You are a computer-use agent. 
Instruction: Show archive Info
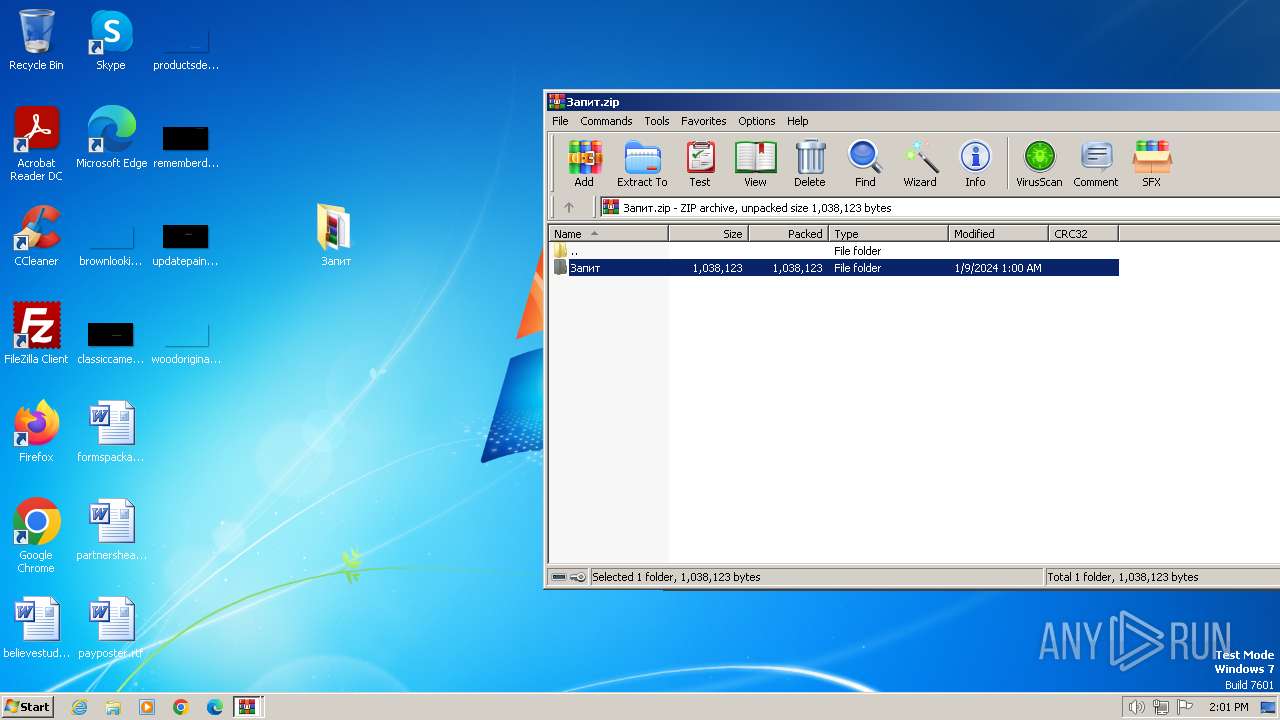(x=975, y=163)
